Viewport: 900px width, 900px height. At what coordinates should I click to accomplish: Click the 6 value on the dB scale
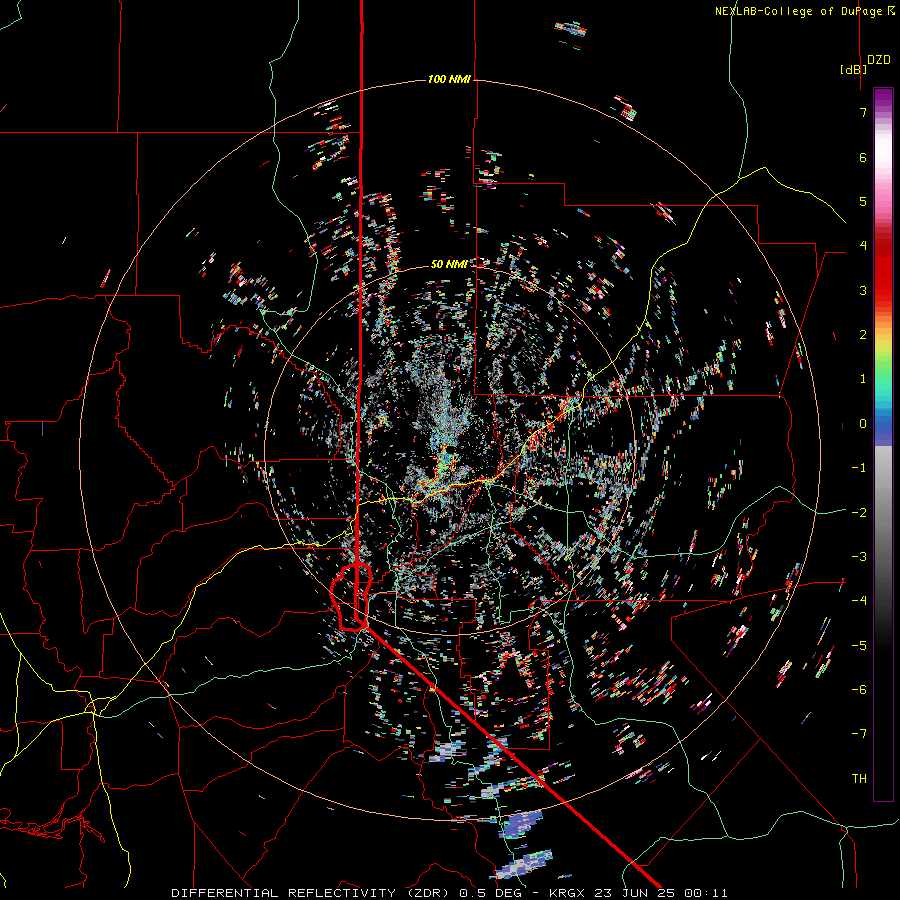863,157
